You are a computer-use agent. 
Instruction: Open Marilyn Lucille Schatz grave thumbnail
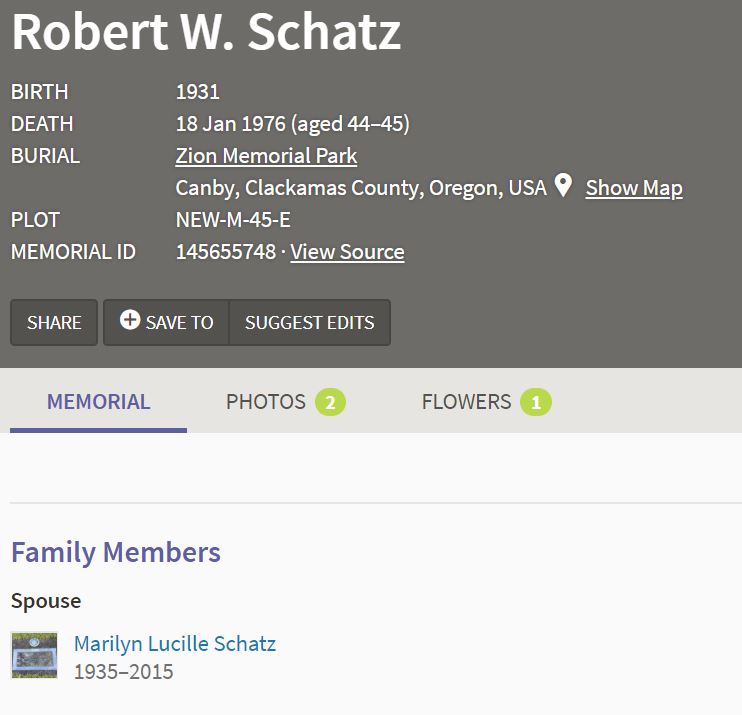(34, 655)
